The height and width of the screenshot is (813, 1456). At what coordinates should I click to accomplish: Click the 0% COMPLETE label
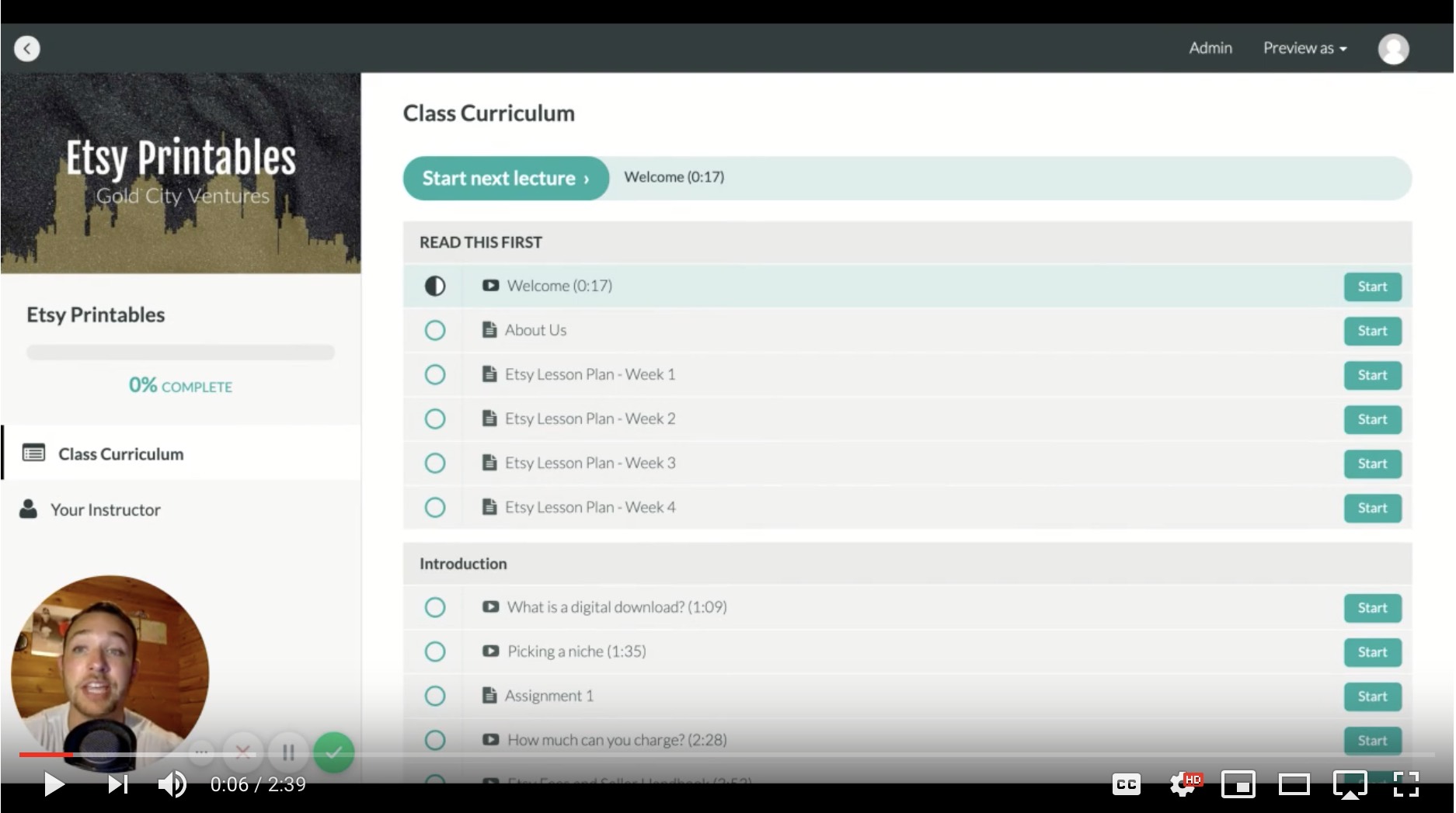[180, 385]
